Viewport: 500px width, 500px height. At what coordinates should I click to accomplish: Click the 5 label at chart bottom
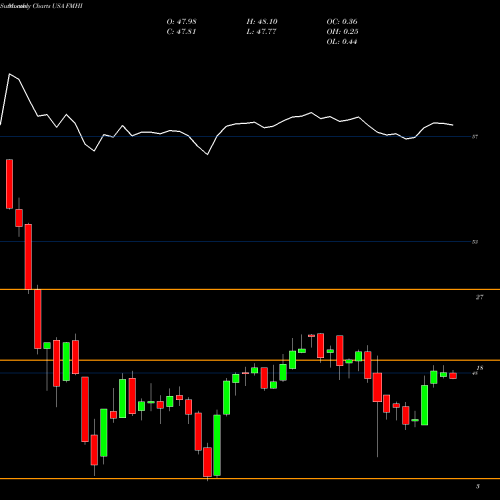pos(478,486)
